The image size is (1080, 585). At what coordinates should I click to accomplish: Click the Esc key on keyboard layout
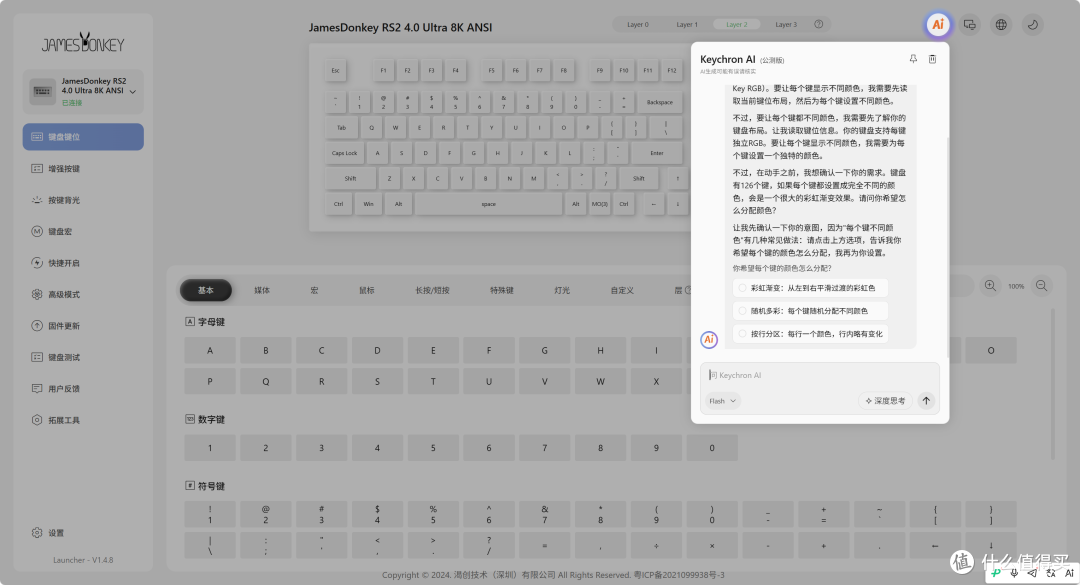coord(335,70)
